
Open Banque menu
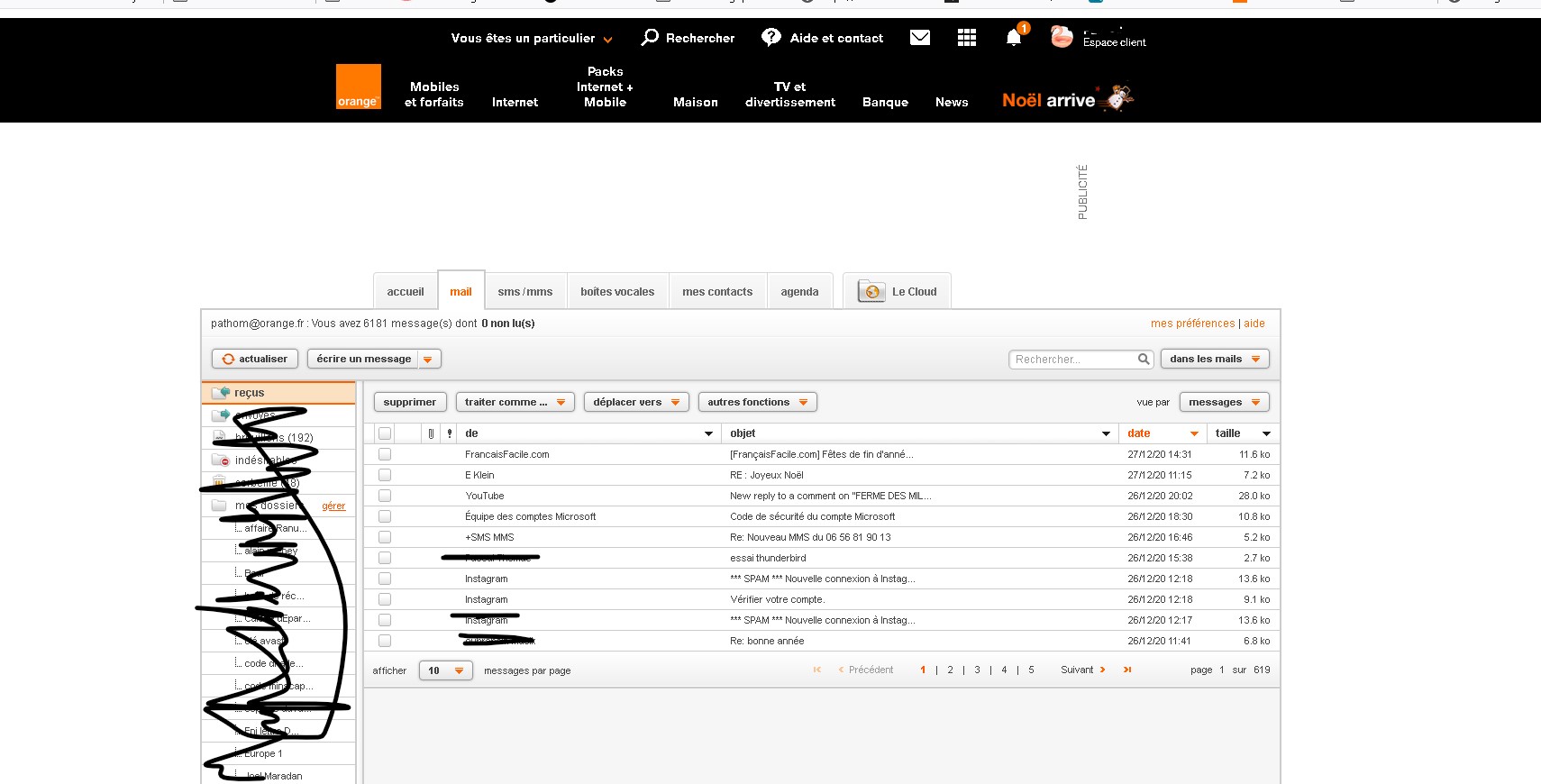point(885,102)
